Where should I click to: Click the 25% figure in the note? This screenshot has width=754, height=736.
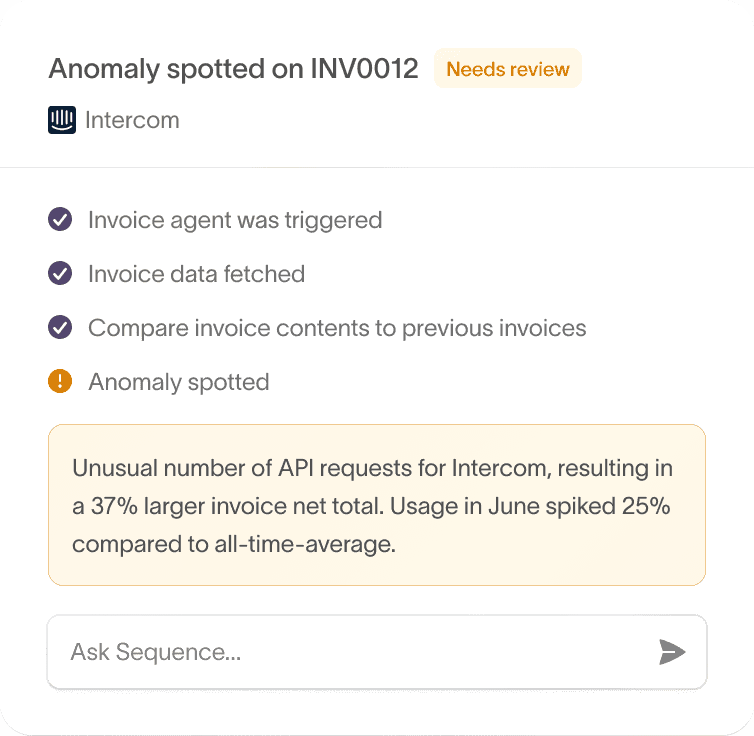pyautogui.click(x=643, y=506)
